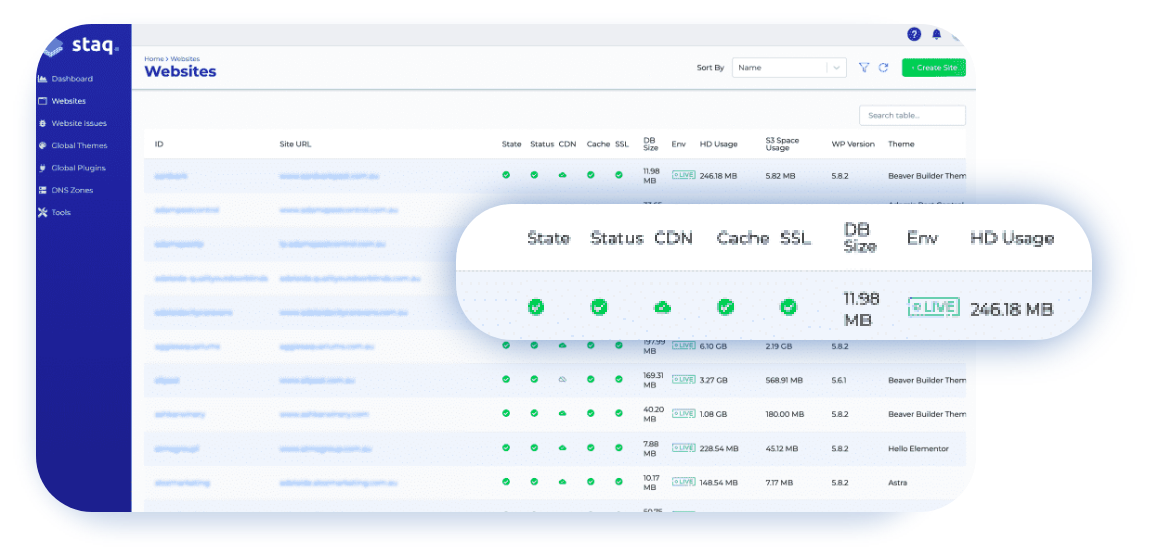1152x560 pixels.
Task: Click CDN cloud icon in 1.08 GB row
Action: click(563, 413)
